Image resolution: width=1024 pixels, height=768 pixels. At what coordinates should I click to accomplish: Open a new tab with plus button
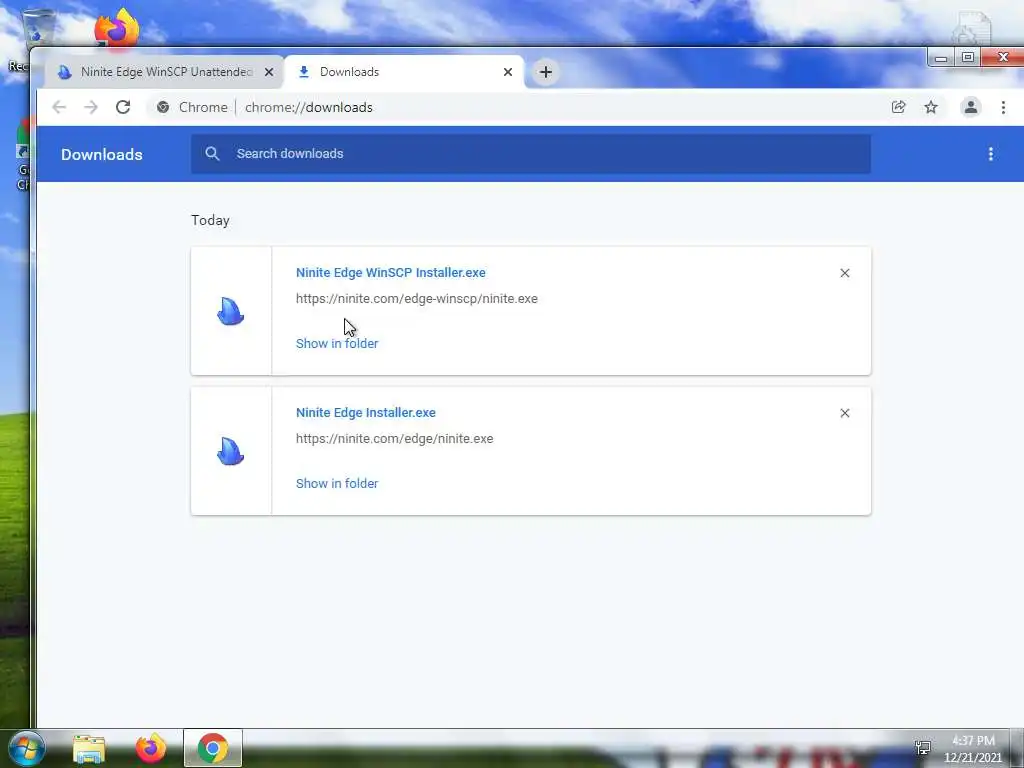tap(546, 72)
